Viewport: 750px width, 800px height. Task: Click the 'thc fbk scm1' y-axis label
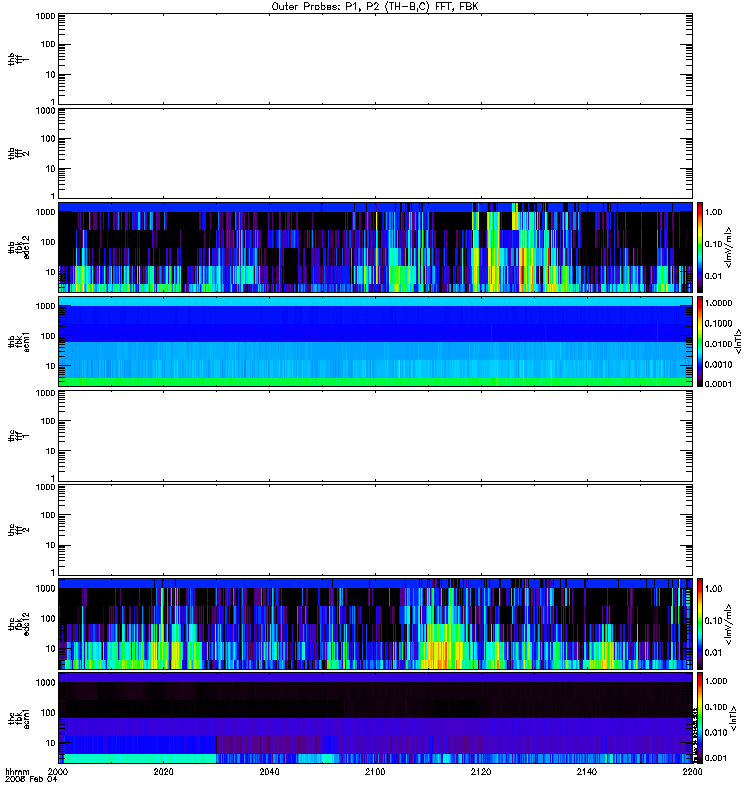coord(19,718)
